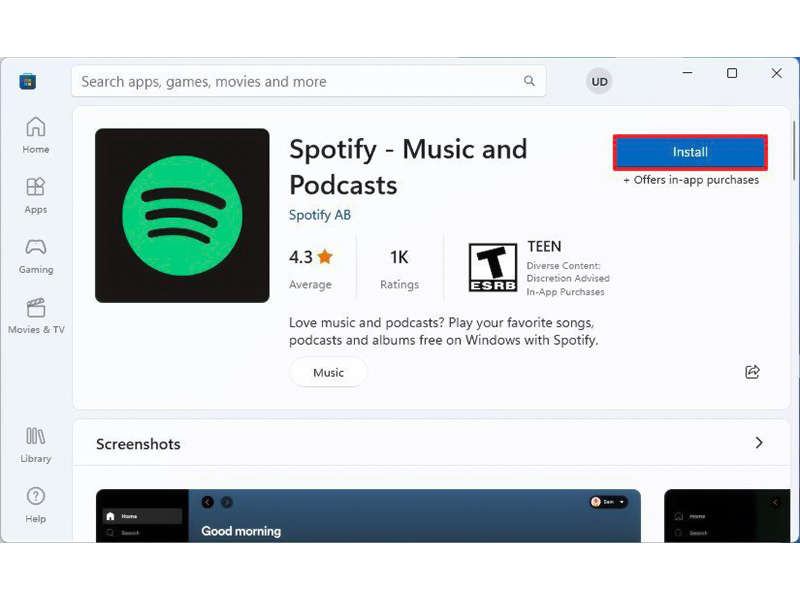Click the TEEN rating label

point(544,246)
